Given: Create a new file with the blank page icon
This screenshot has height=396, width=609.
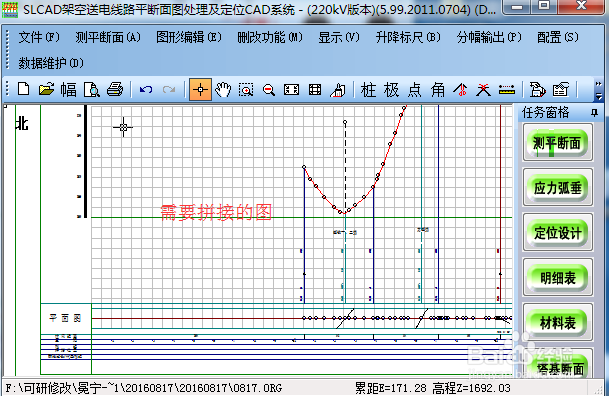Looking at the screenshot, I should coord(24,90).
